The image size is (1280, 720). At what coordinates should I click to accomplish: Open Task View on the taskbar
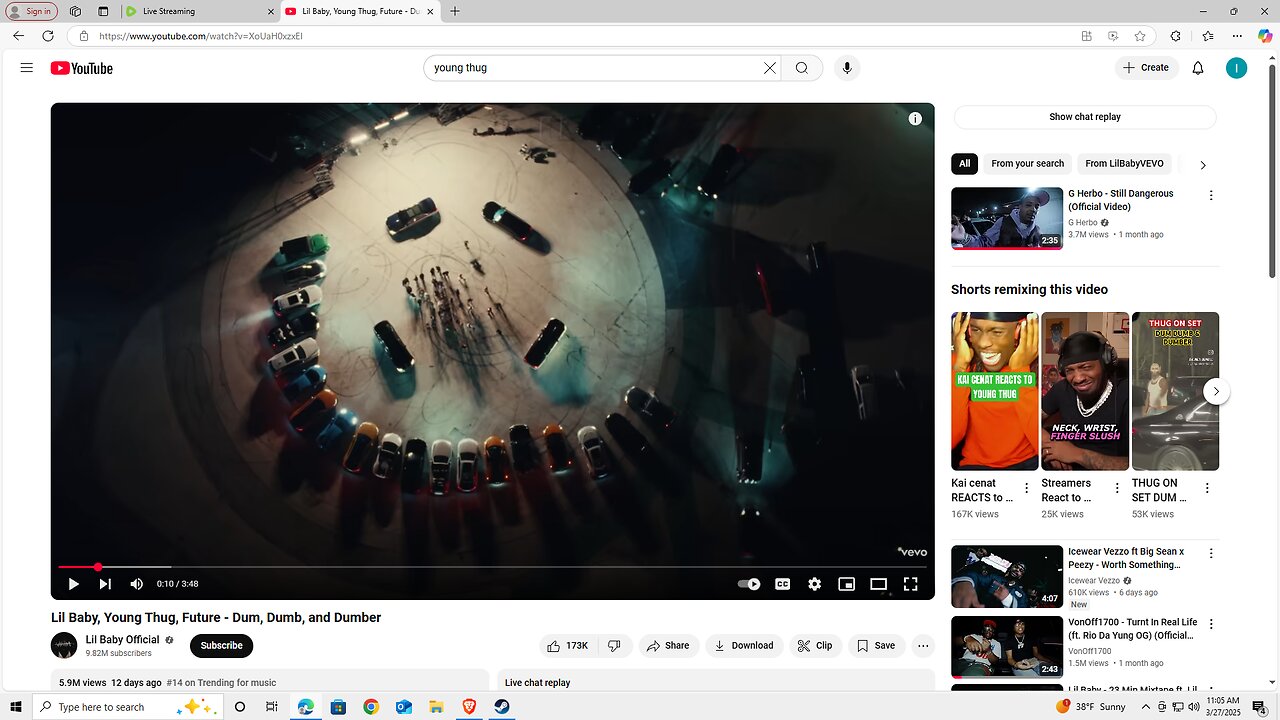pos(271,707)
